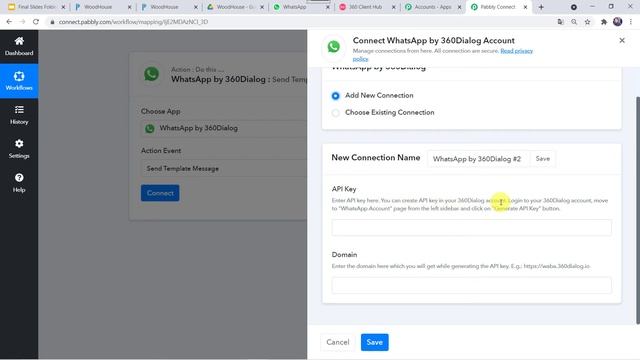Open the Read privacy policy link
The width and height of the screenshot is (640, 360).
443,55
